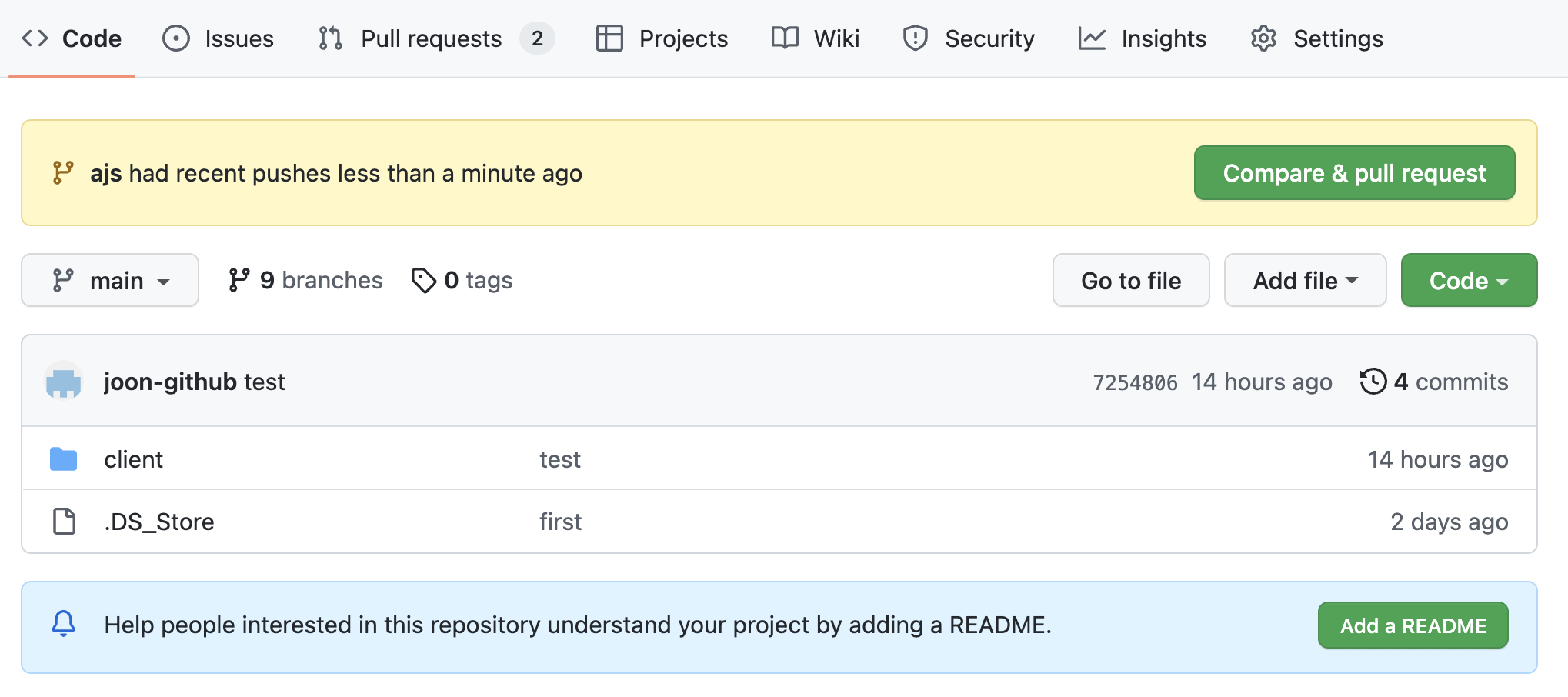1568x697 pixels.
Task: Expand the Add file dropdown
Action: 1305,280
